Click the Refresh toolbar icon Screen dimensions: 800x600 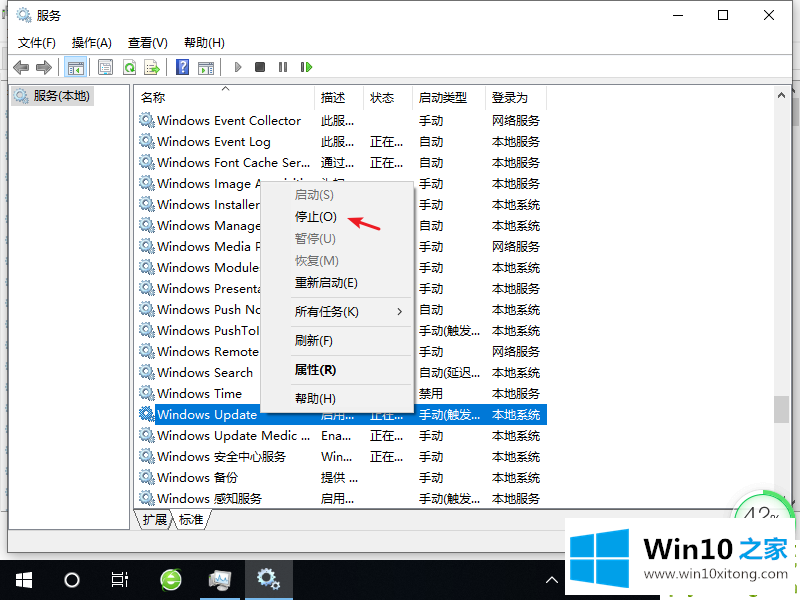(130, 67)
